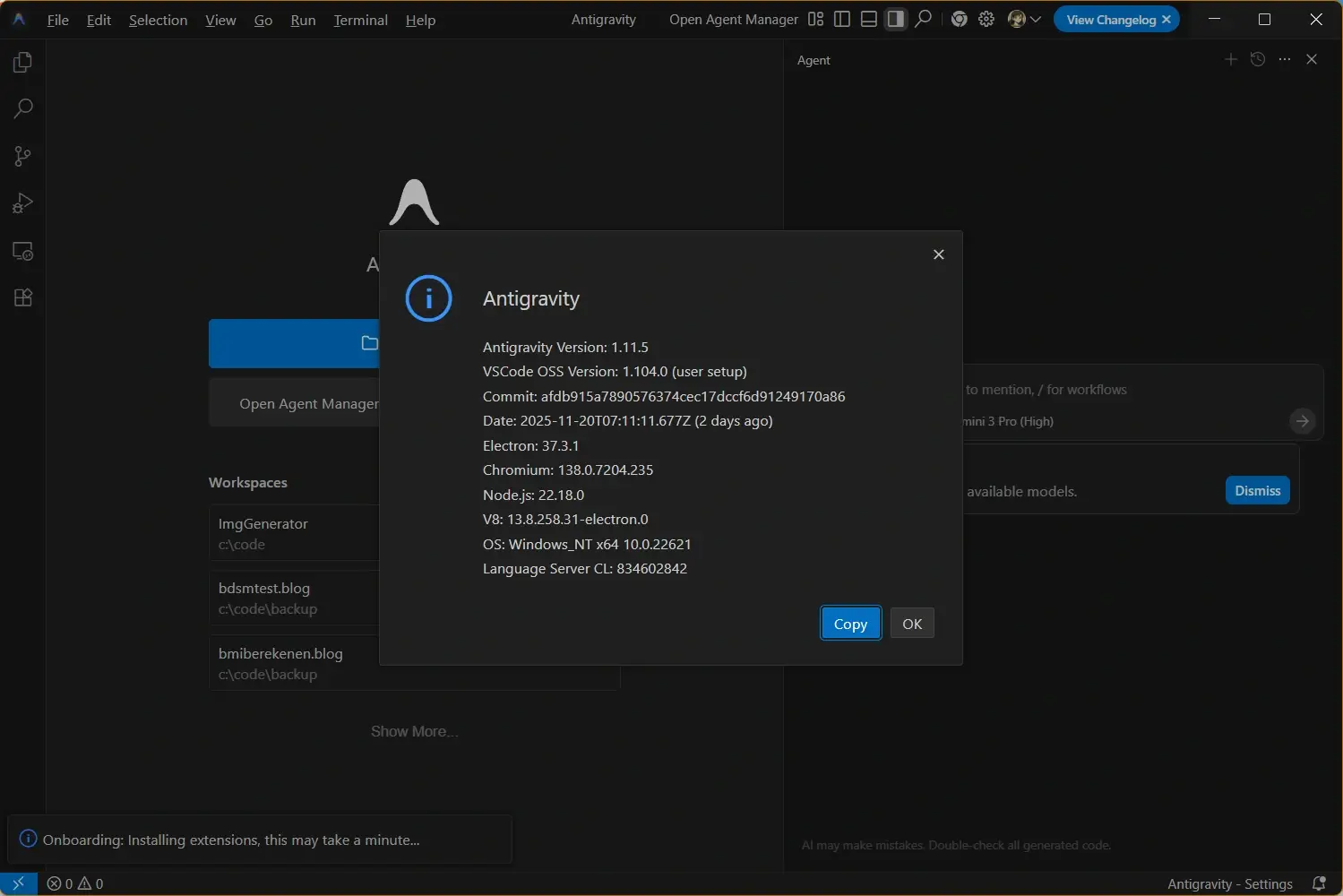Open the File menu

(x=57, y=20)
